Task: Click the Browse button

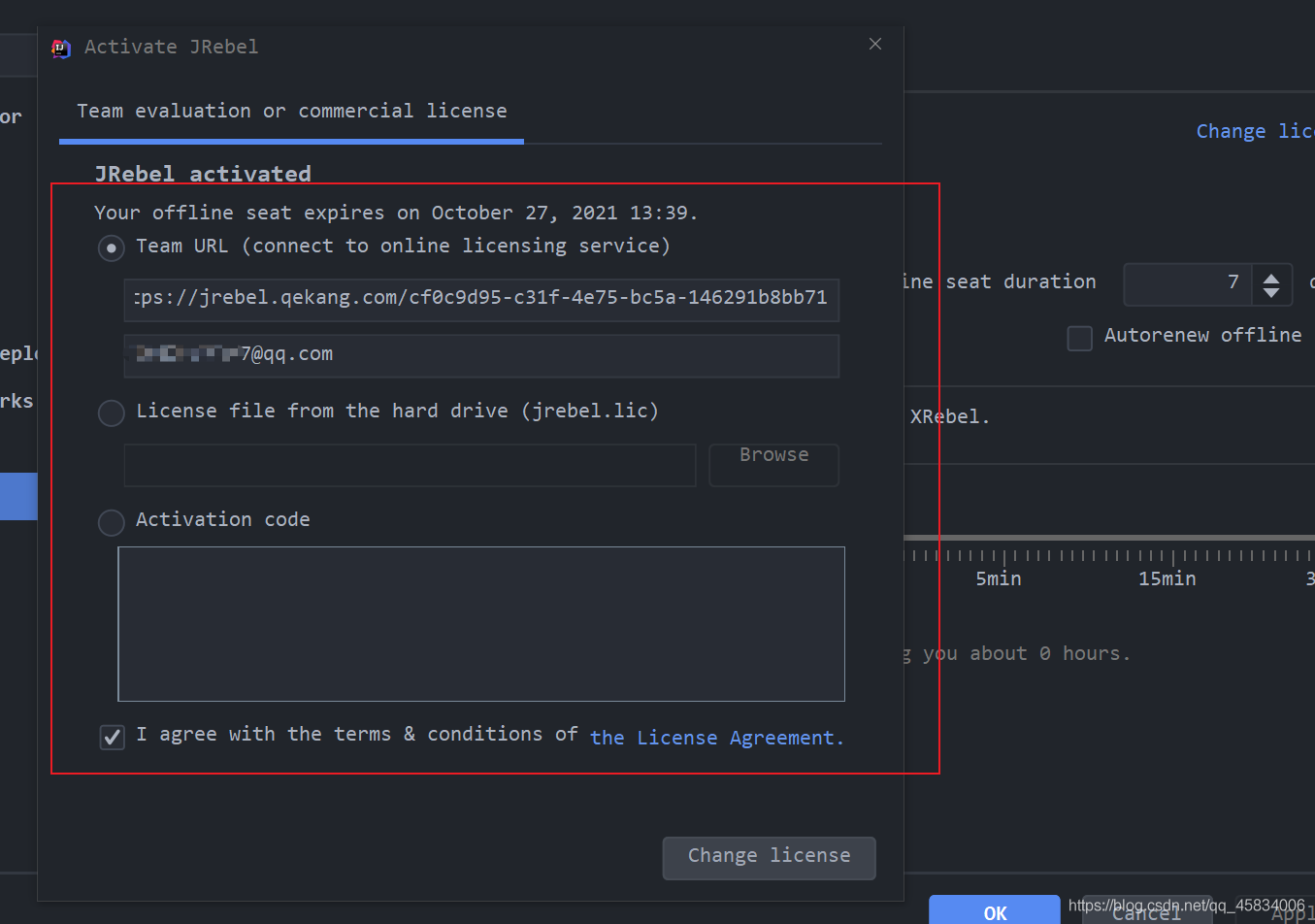Action: click(x=773, y=465)
